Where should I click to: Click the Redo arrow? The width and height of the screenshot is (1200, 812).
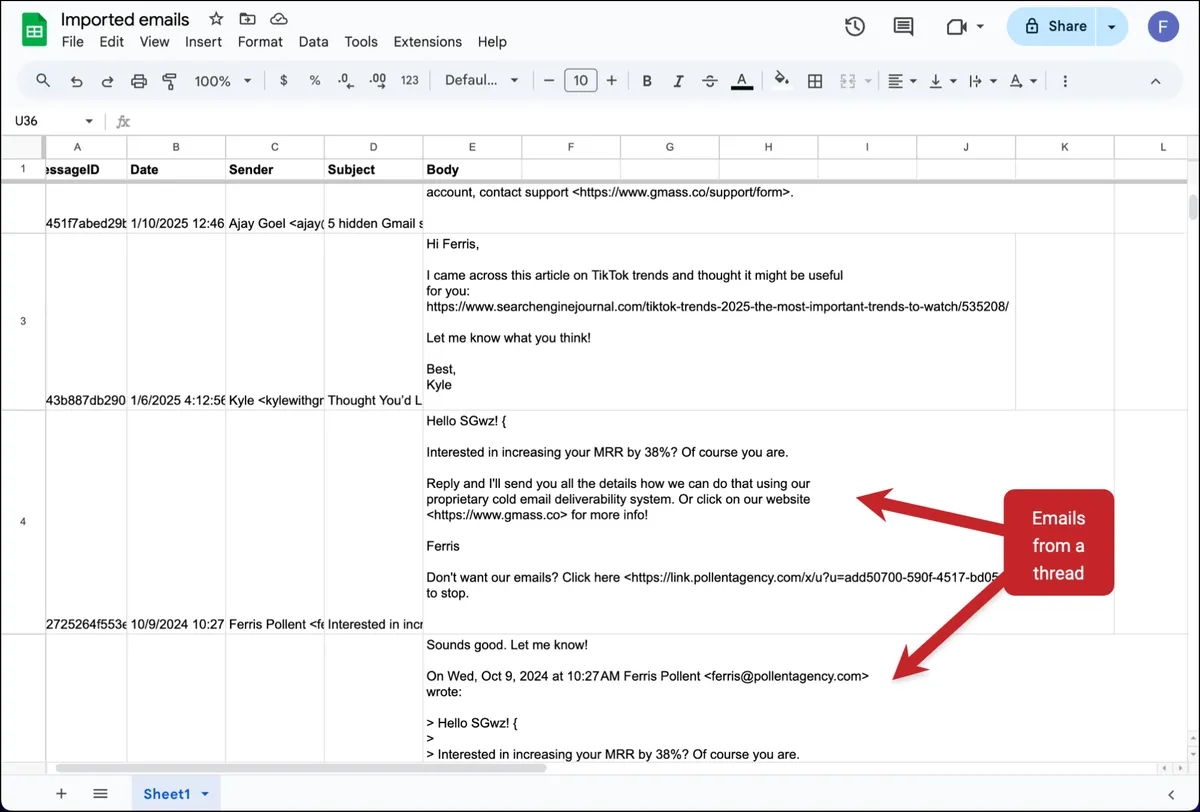107,81
